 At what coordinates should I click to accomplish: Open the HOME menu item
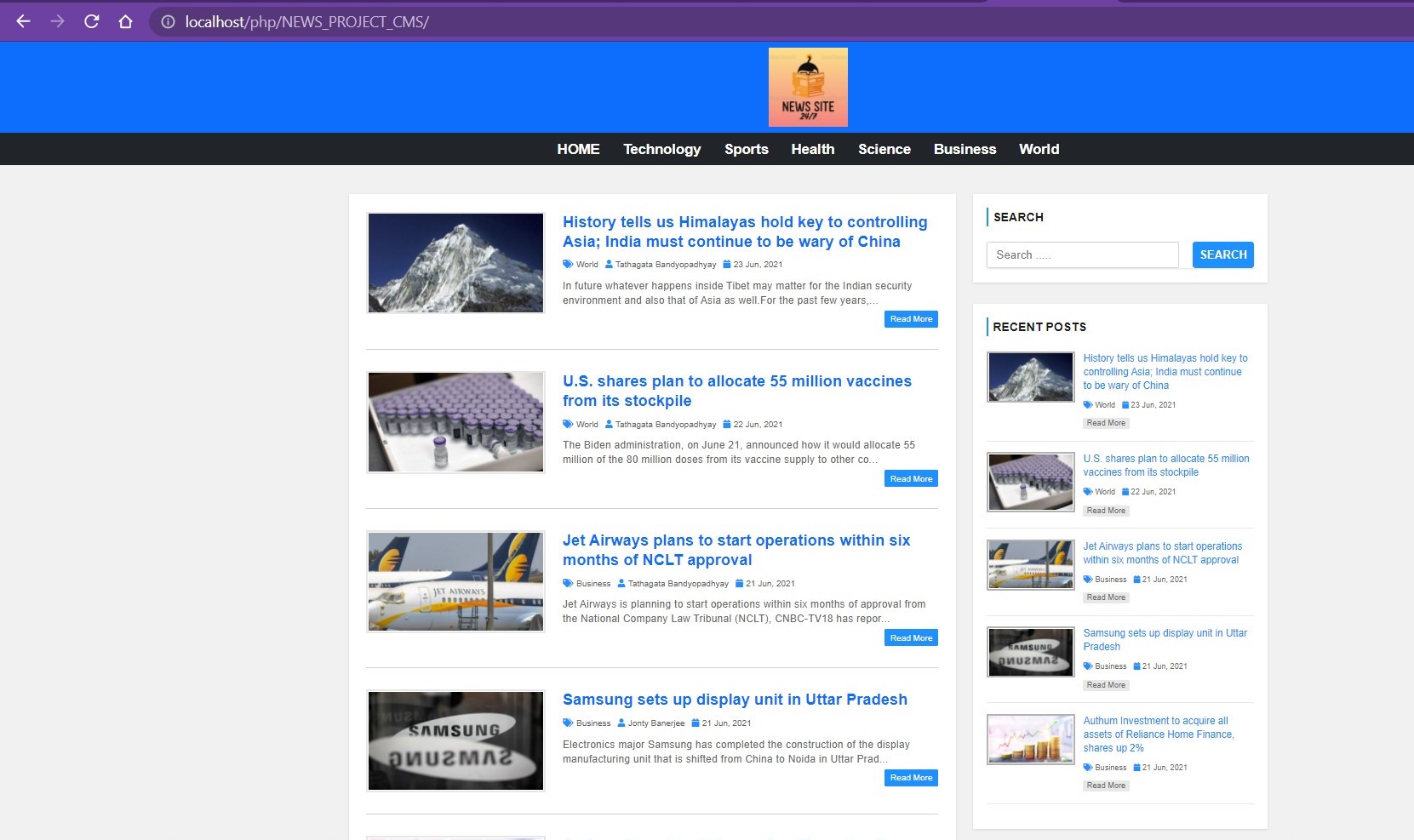point(578,149)
